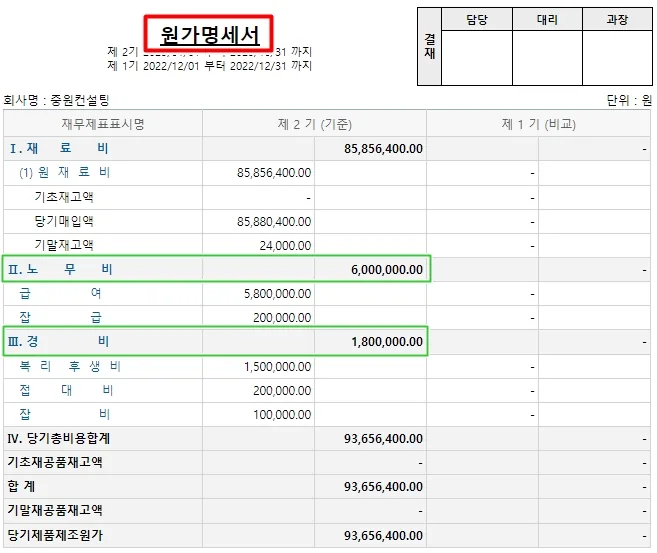Open the 잡비 account link
This screenshot has height=553, width=657.
point(65,414)
